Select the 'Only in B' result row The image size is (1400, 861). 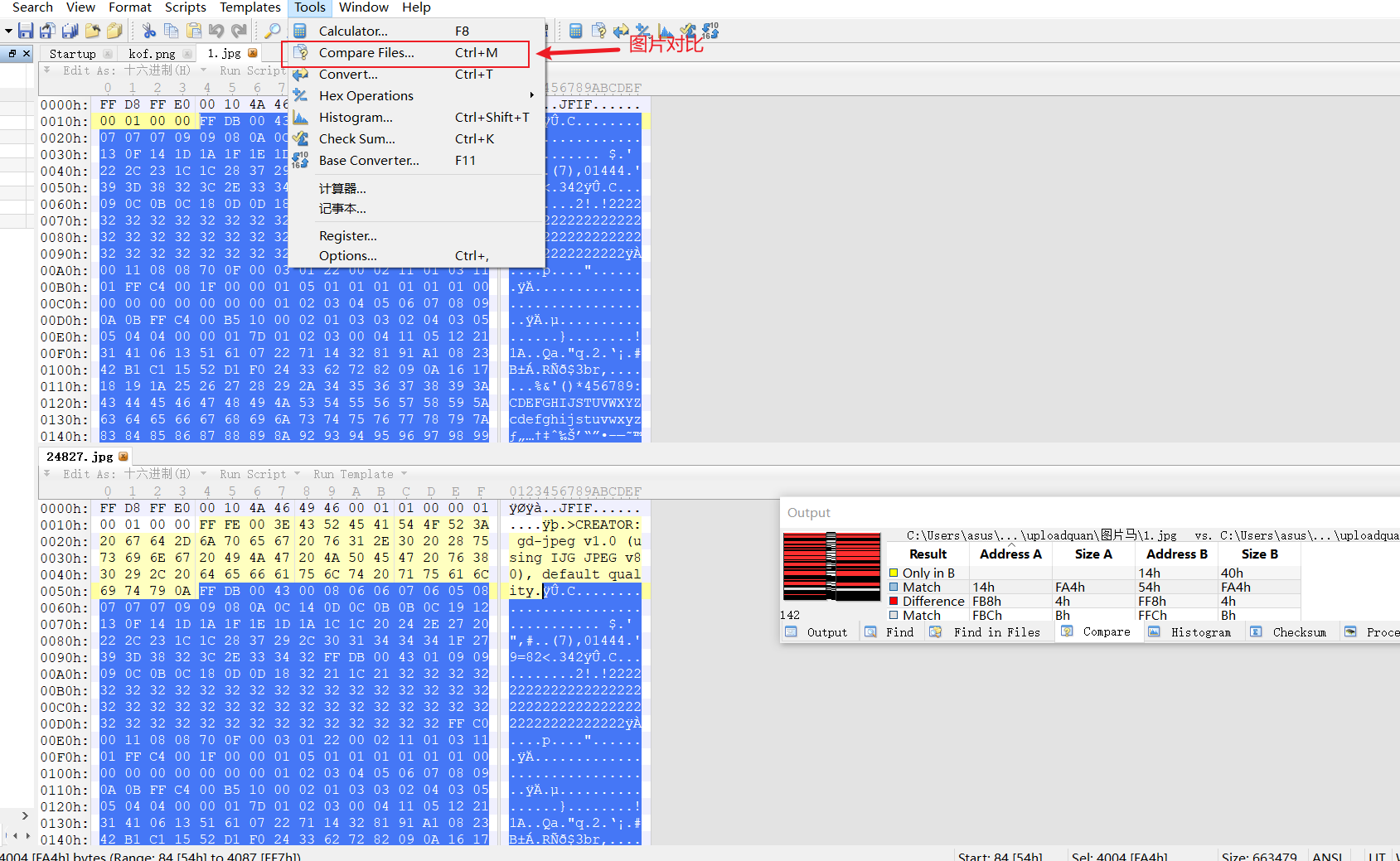pos(1093,573)
